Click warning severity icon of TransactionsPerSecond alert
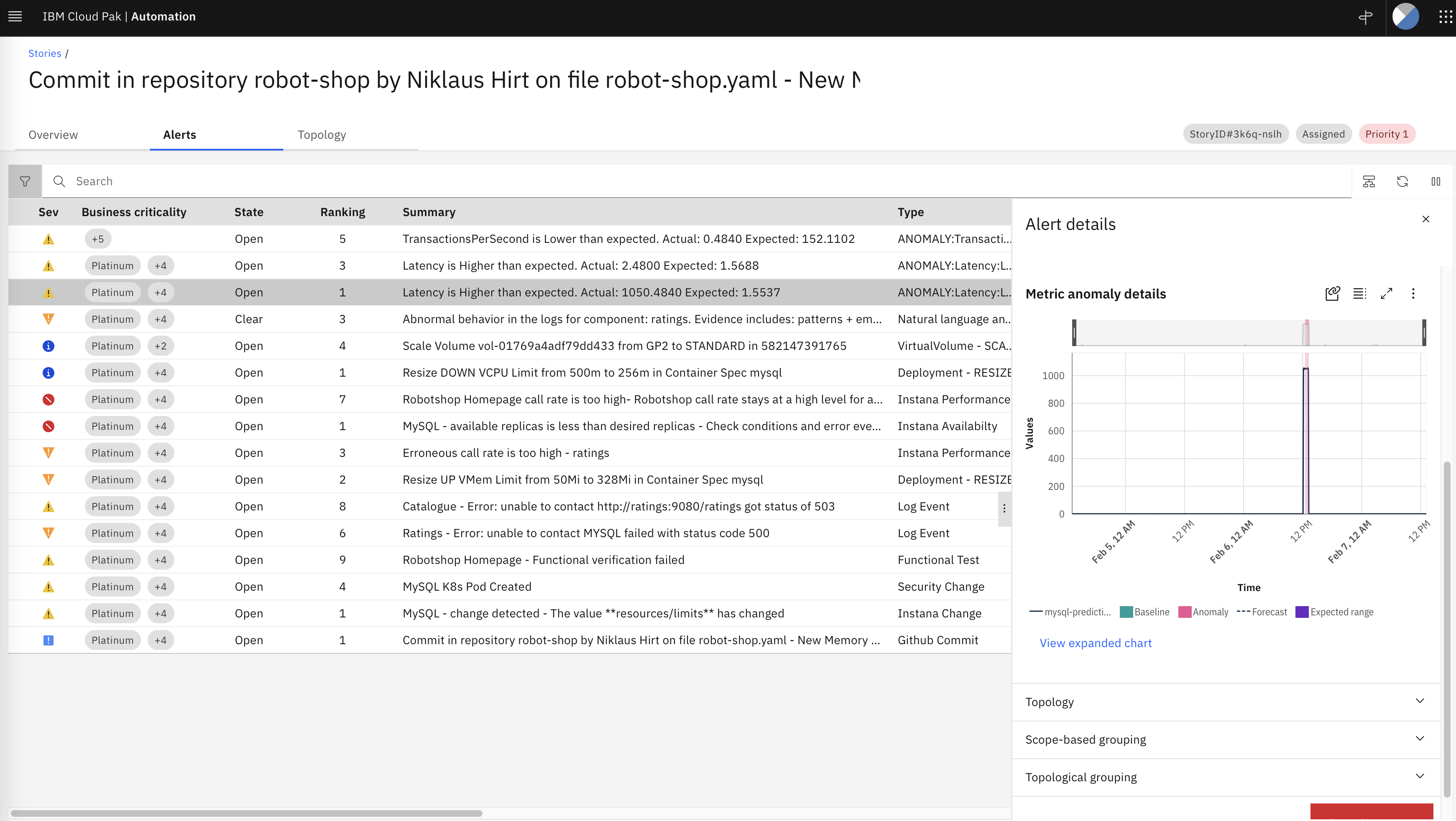1456x821 pixels. coord(49,240)
